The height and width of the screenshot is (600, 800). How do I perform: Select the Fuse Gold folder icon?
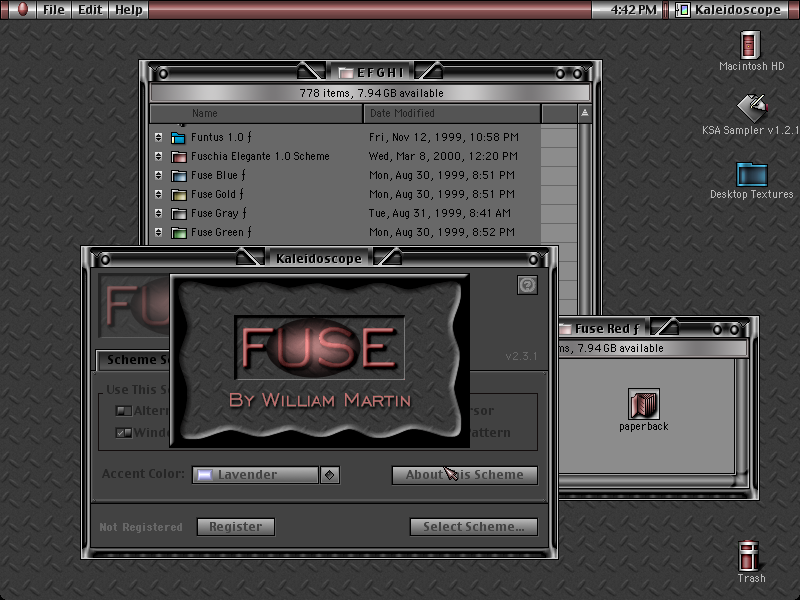tap(178, 194)
